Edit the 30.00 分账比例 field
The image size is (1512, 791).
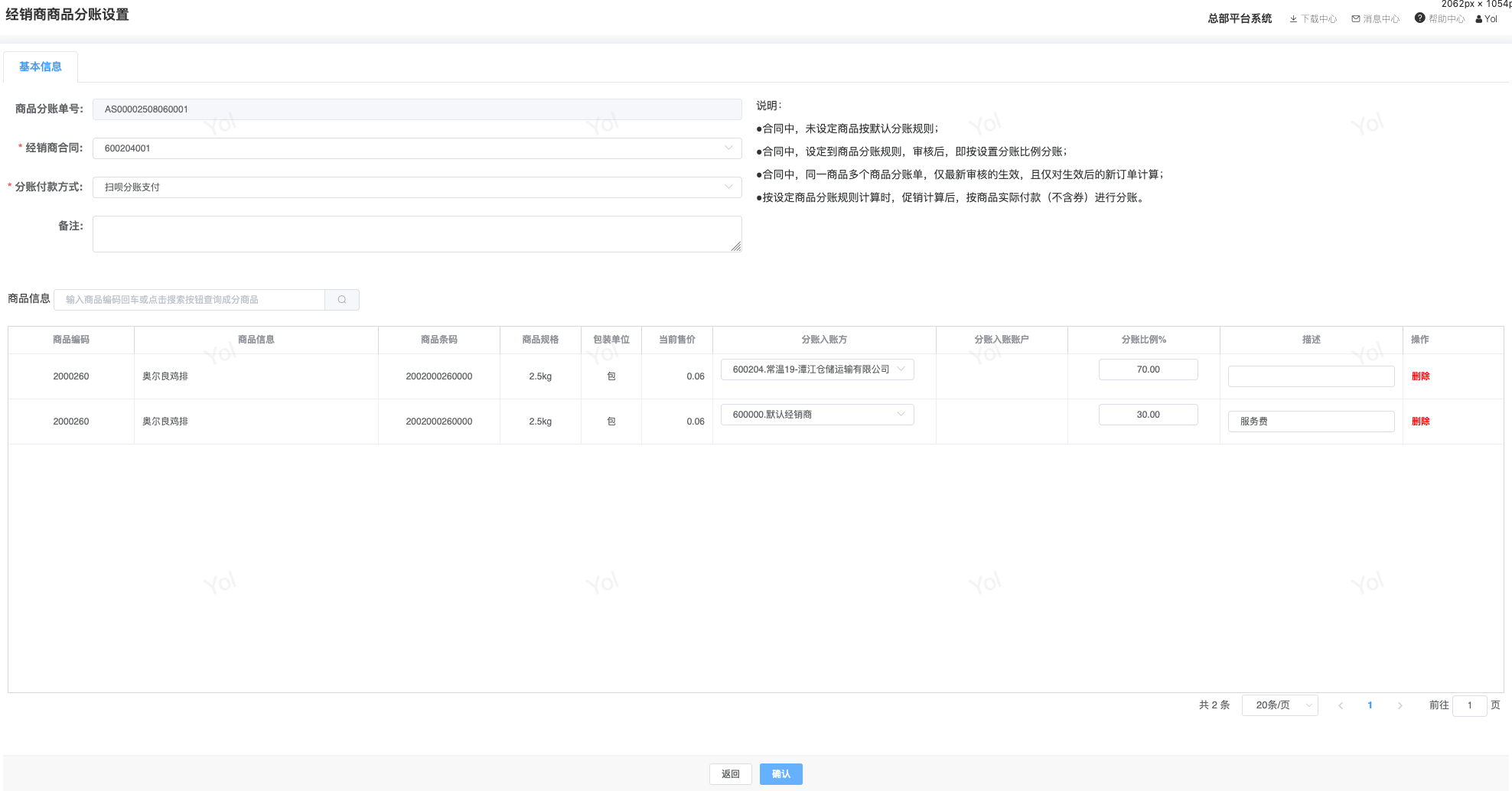coord(1148,415)
